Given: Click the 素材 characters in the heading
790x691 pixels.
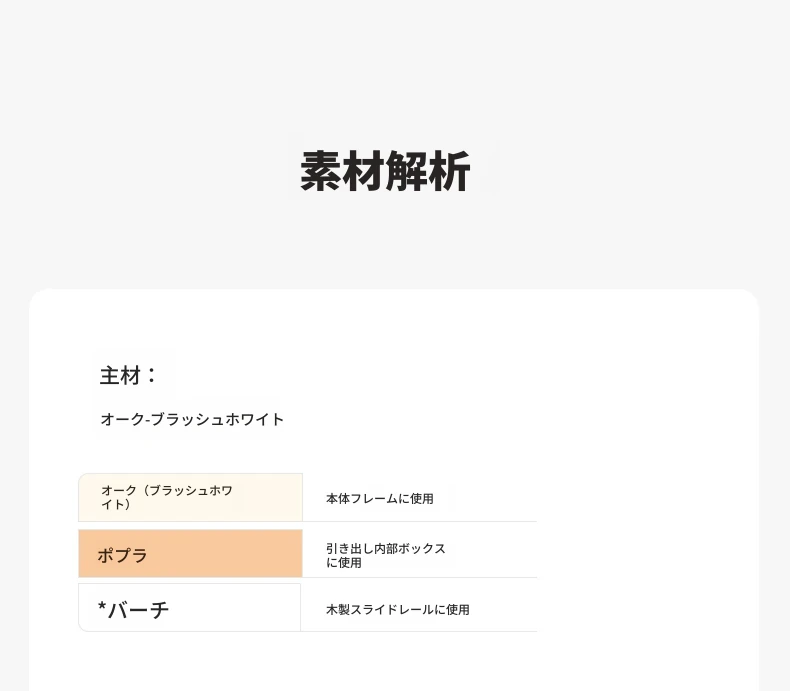Looking at the screenshot, I should (x=343, y=171).
